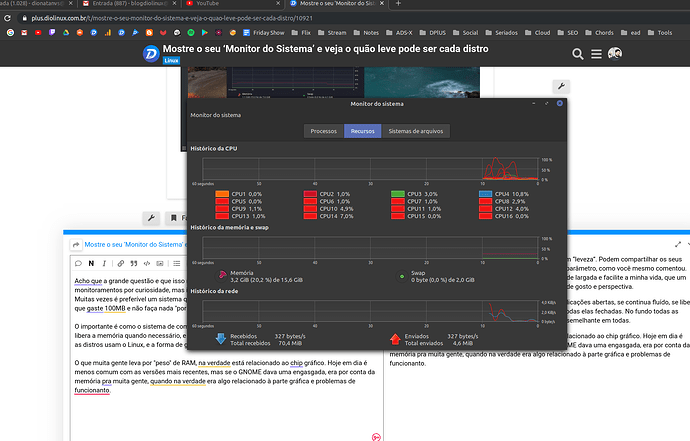
Task: Click the CPU3 green color swatch
Action: click(398, 194)
